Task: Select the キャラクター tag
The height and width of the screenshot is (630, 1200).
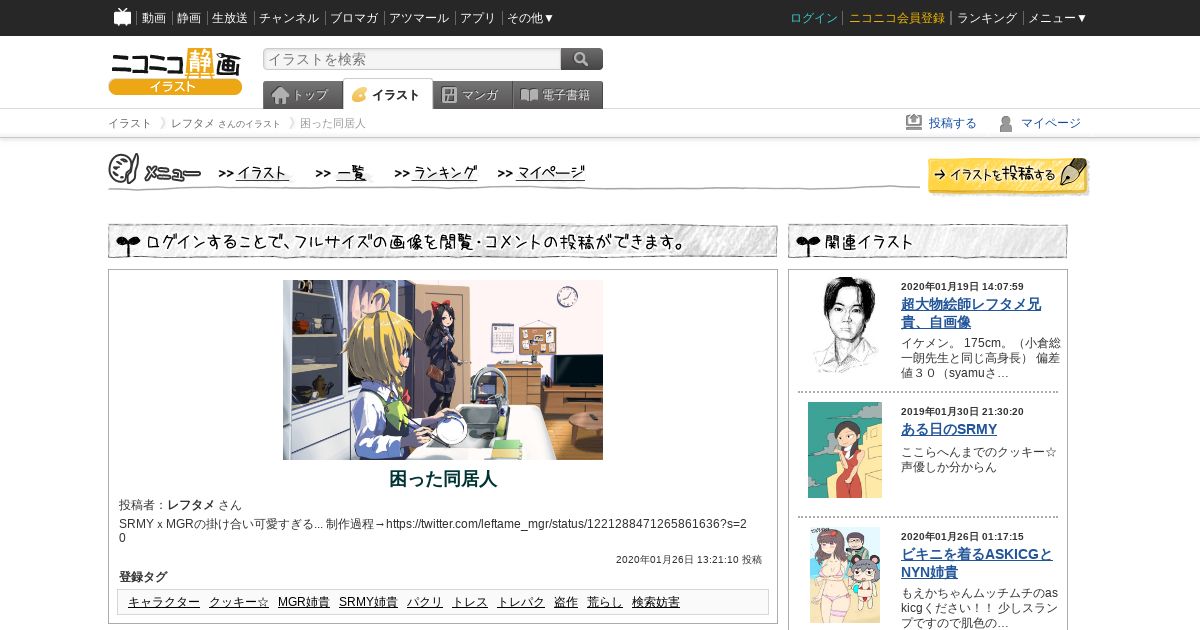Action: coord(164,602)
